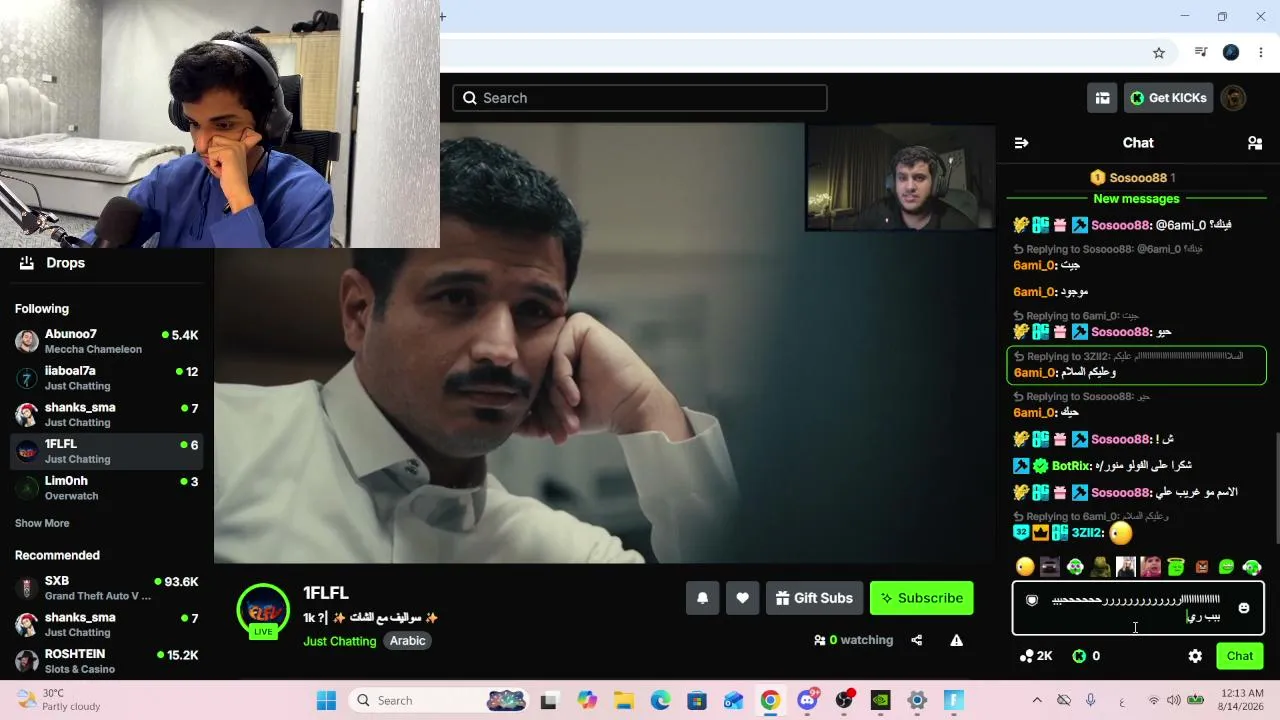Open KICKs balance icon
Image resolution: width=1280 pixels, height=720 pixels.
(1079, 656)
